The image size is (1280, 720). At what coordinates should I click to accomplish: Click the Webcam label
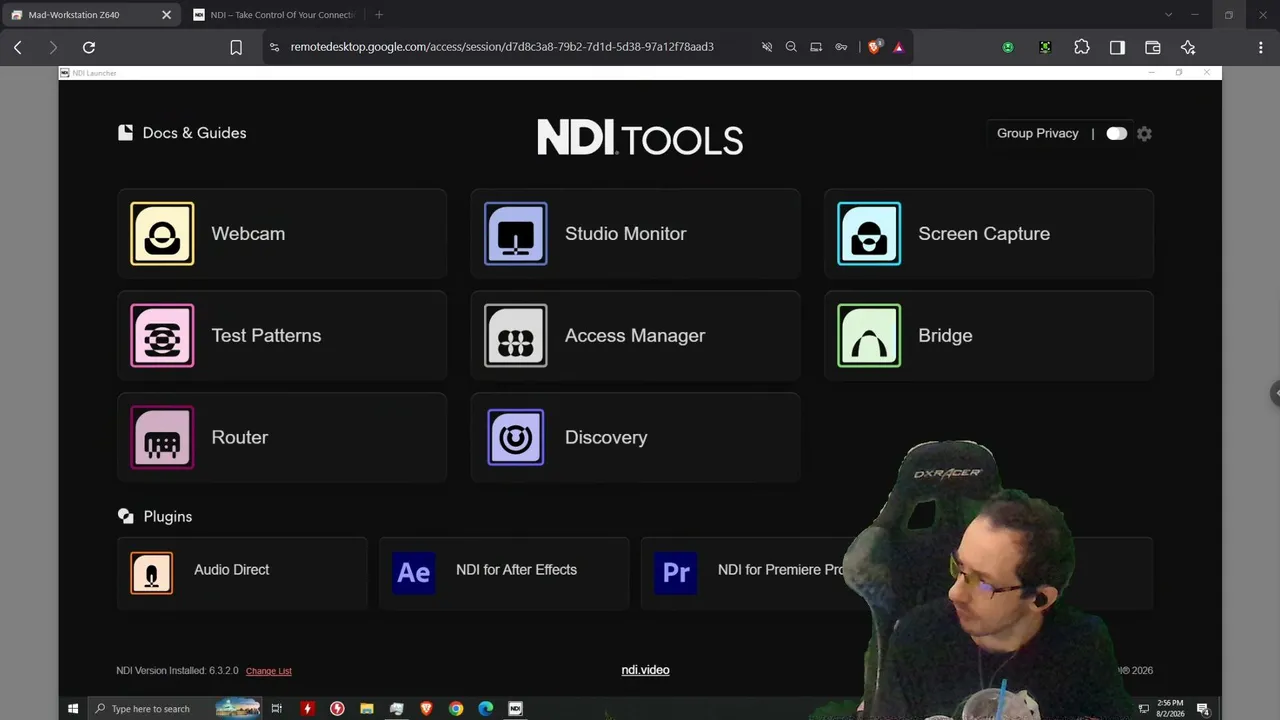(248, 234)
